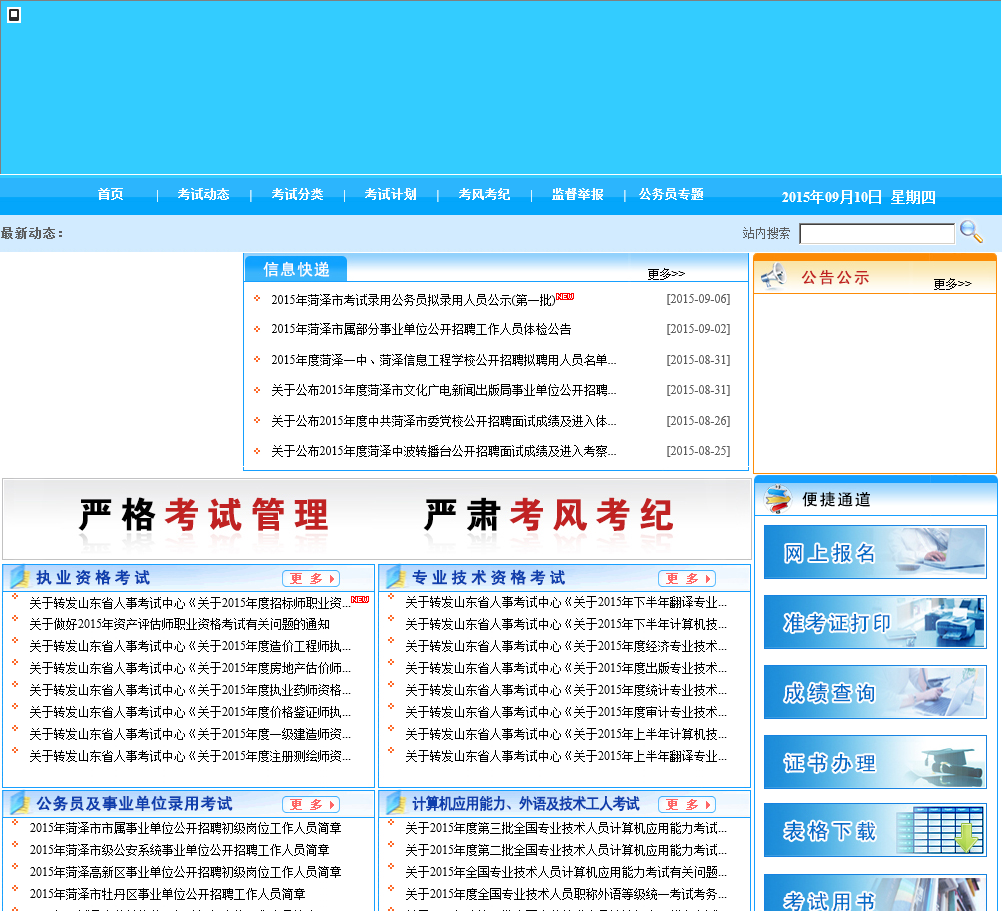Open 招标师职业资格 notice link
Image resolution: width=1002 pixels, height=911 pixels.
pyautogui.click(x=190, y=603)
